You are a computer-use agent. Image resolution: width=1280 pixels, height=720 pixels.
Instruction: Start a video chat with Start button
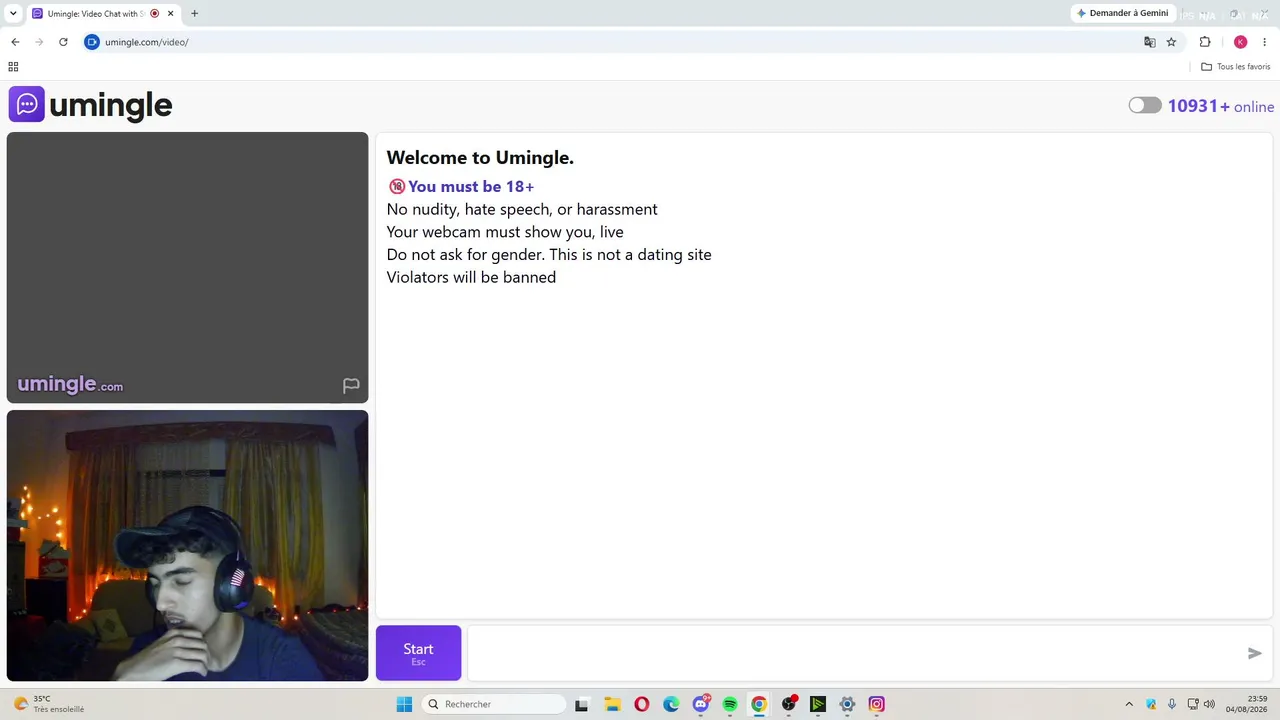click(x=418, y=653)
